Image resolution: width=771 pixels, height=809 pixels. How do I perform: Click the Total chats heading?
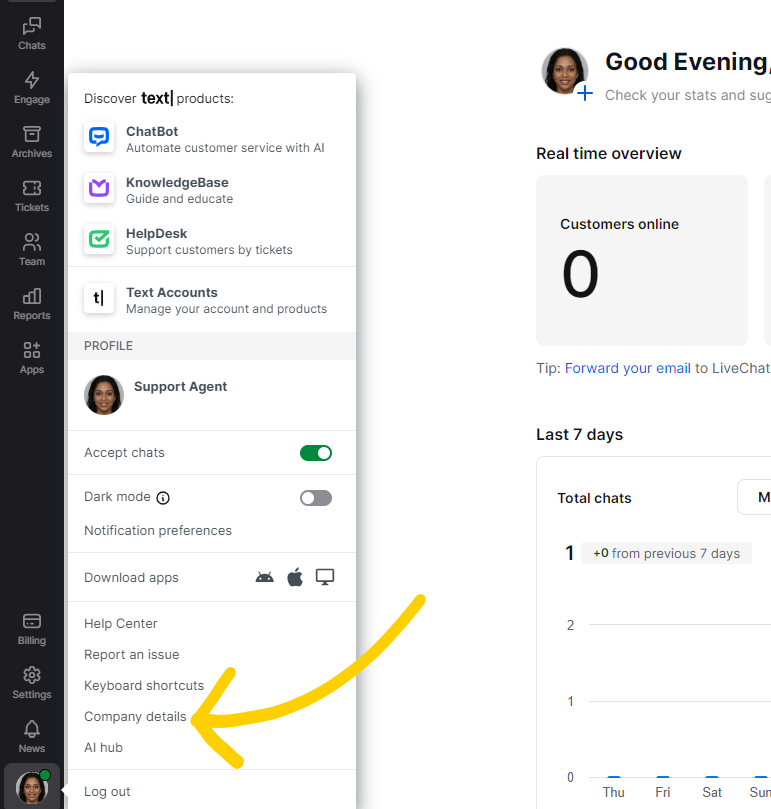point(594,498)
